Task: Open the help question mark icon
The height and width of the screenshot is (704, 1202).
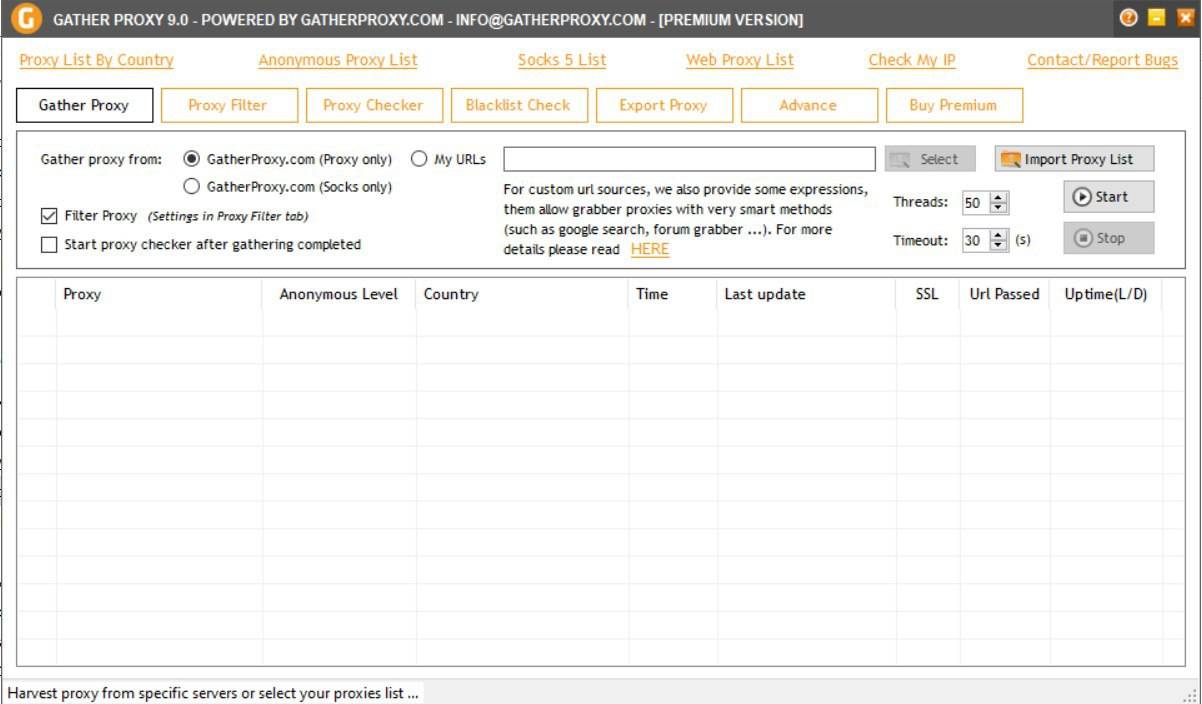Action: coord(1129,18)
